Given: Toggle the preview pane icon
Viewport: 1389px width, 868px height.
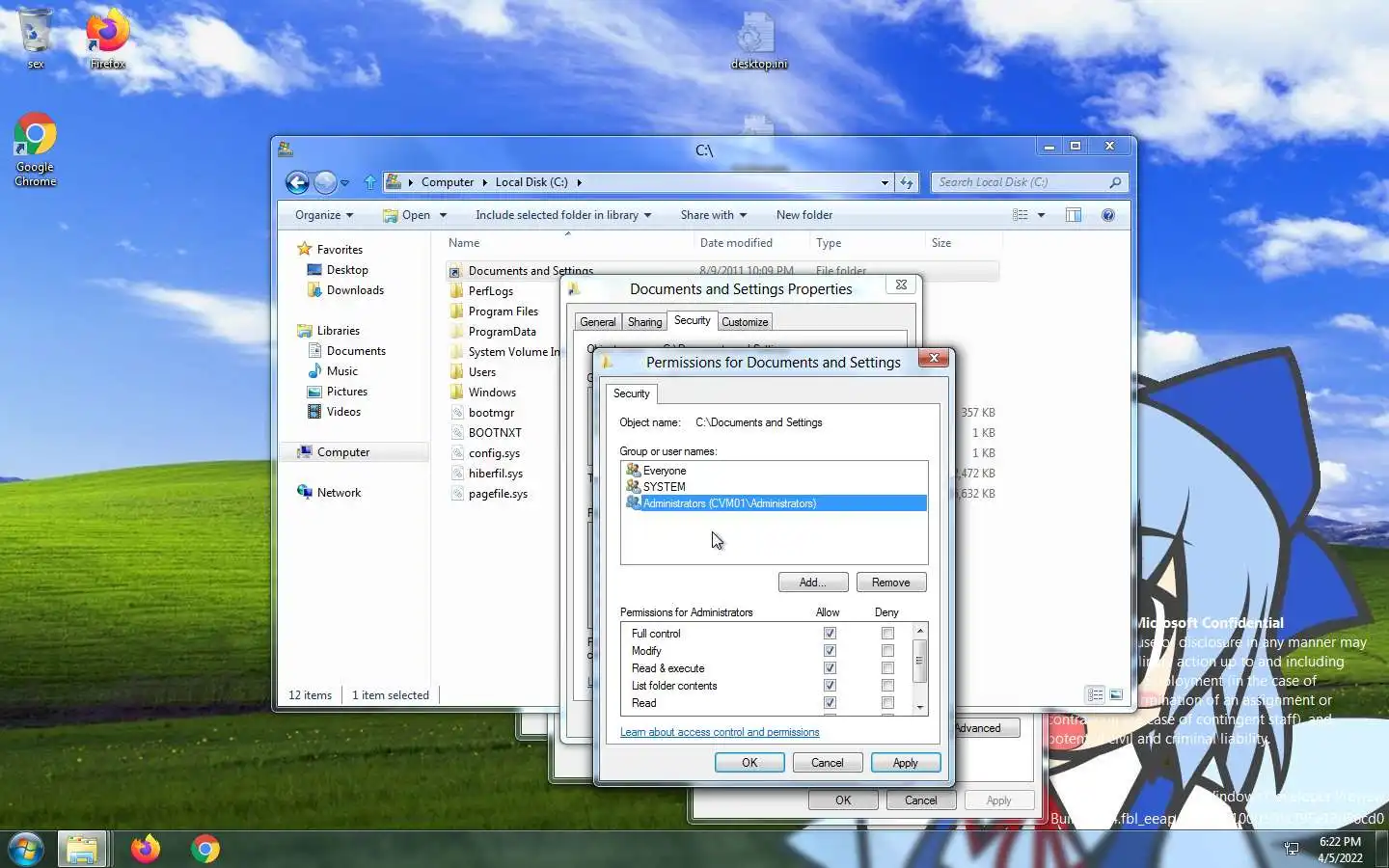Looking at the screenshot, I should tap(1074, 215).
